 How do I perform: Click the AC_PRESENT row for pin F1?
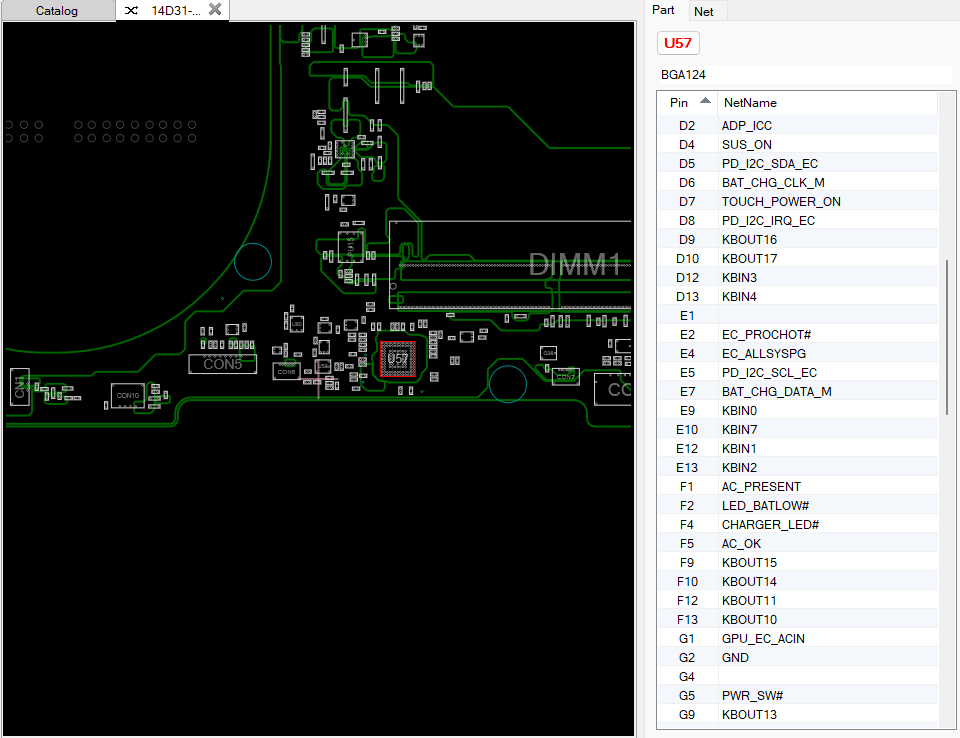point(761,486)
